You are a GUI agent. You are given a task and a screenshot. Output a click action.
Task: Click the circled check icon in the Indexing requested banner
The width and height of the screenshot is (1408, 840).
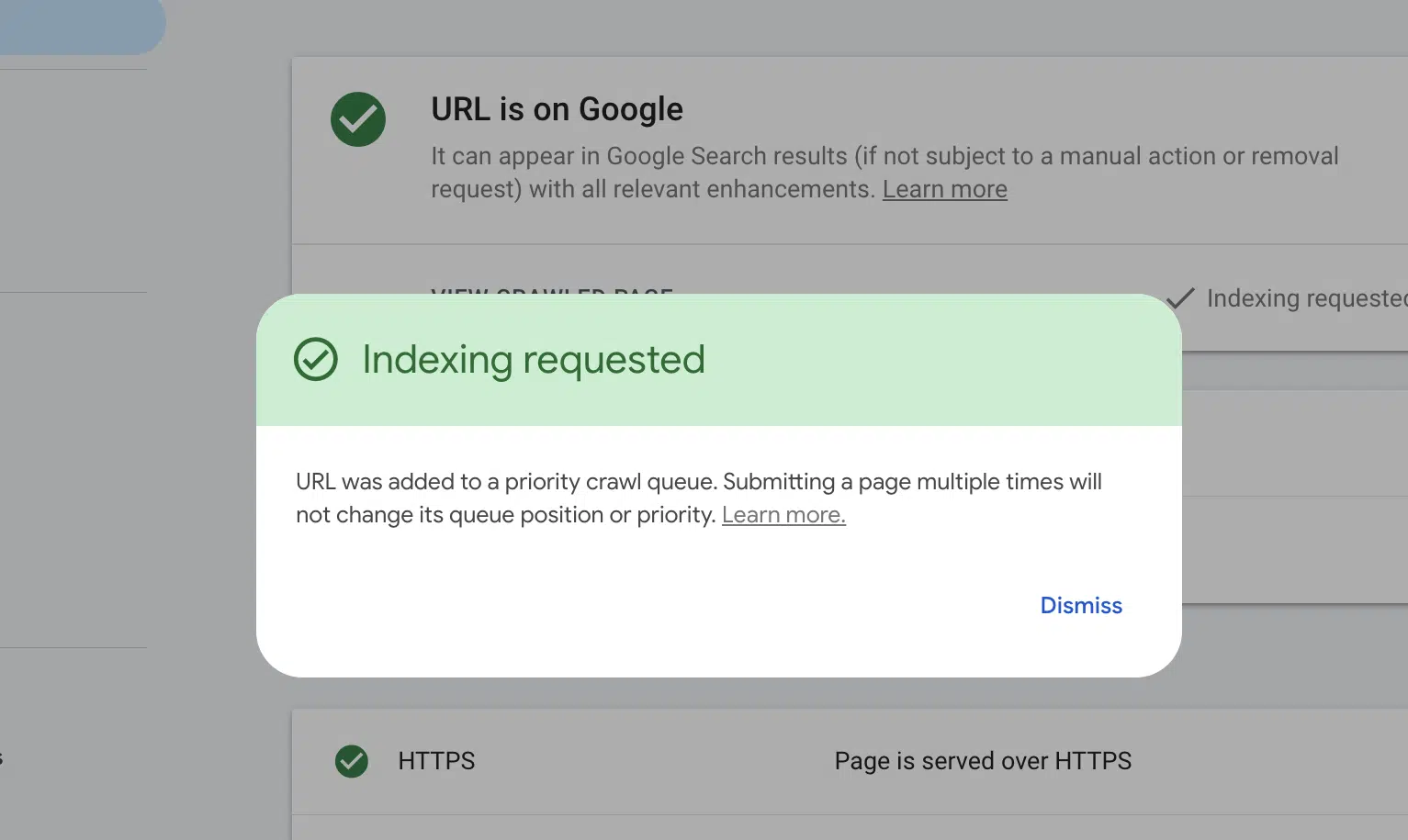(x=315, y=360)
